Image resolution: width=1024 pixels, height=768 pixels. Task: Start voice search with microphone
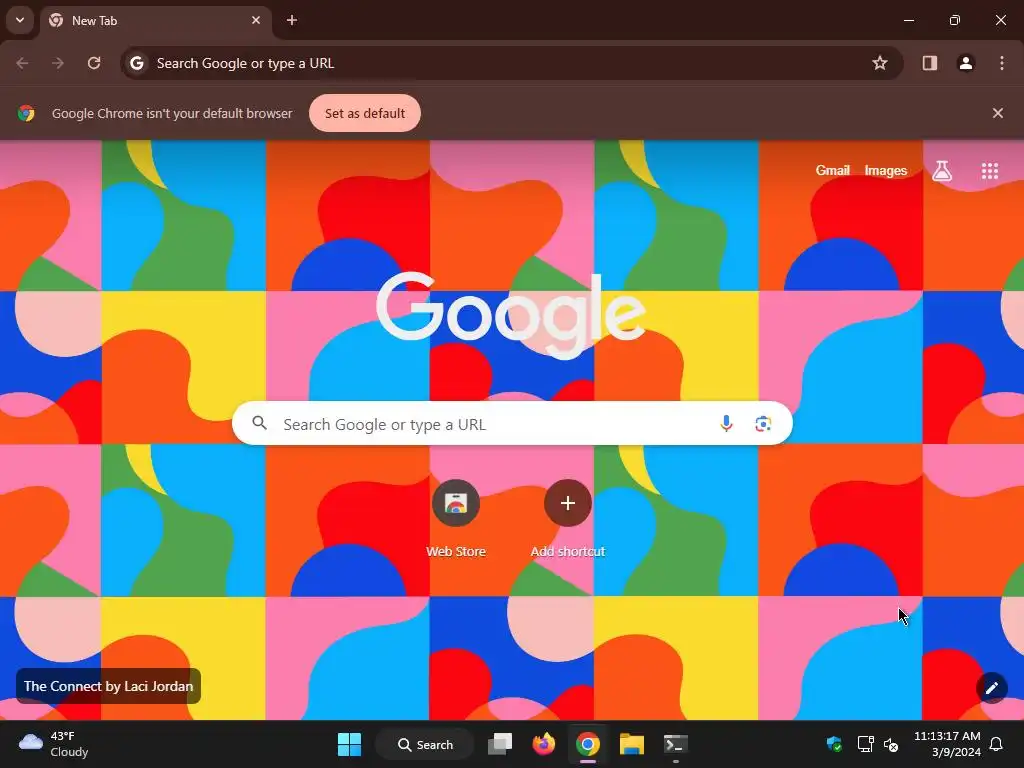pyautogui.click(x=726, y=424)
